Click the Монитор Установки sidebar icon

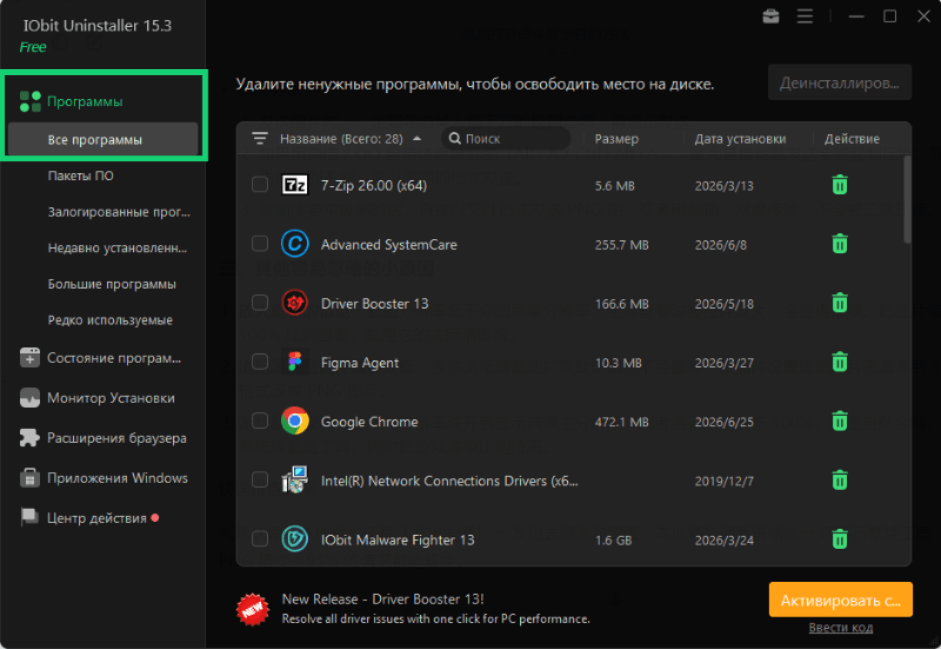pos(29,398)
